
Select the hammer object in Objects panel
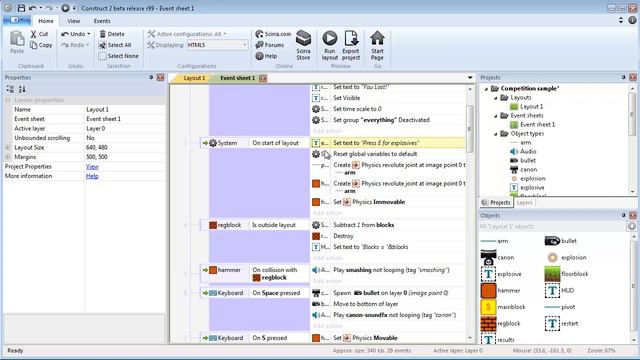click(x=500, y=291)
